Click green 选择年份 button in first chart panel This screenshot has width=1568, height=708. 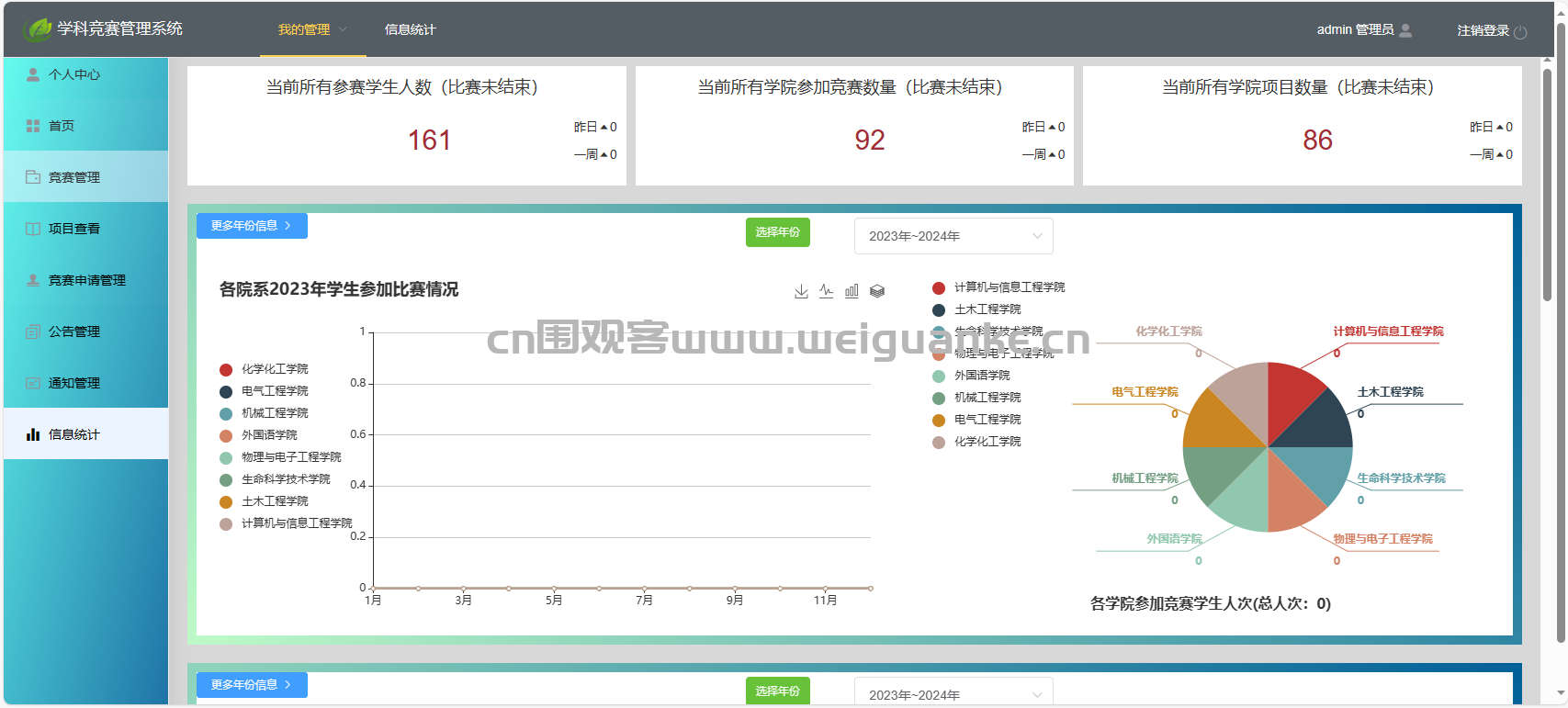(777, 232)
